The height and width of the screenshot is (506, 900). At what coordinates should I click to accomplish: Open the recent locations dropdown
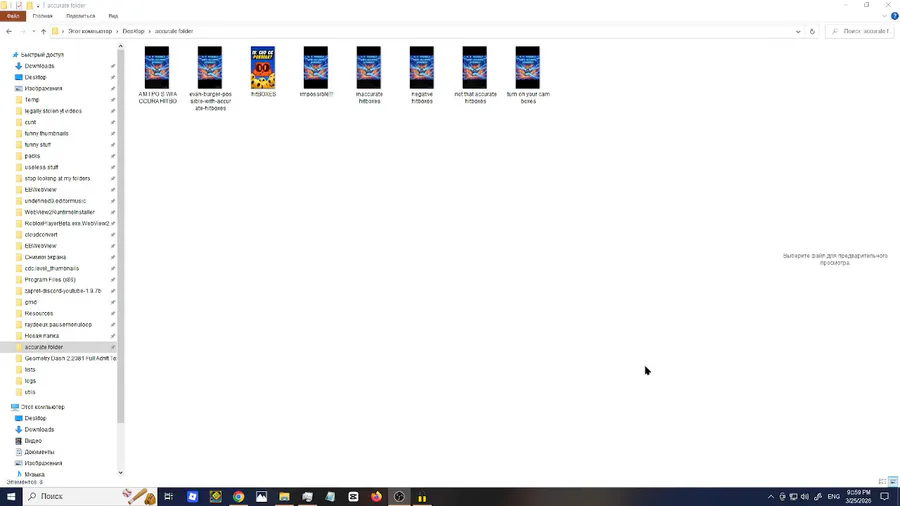(33, 32)
